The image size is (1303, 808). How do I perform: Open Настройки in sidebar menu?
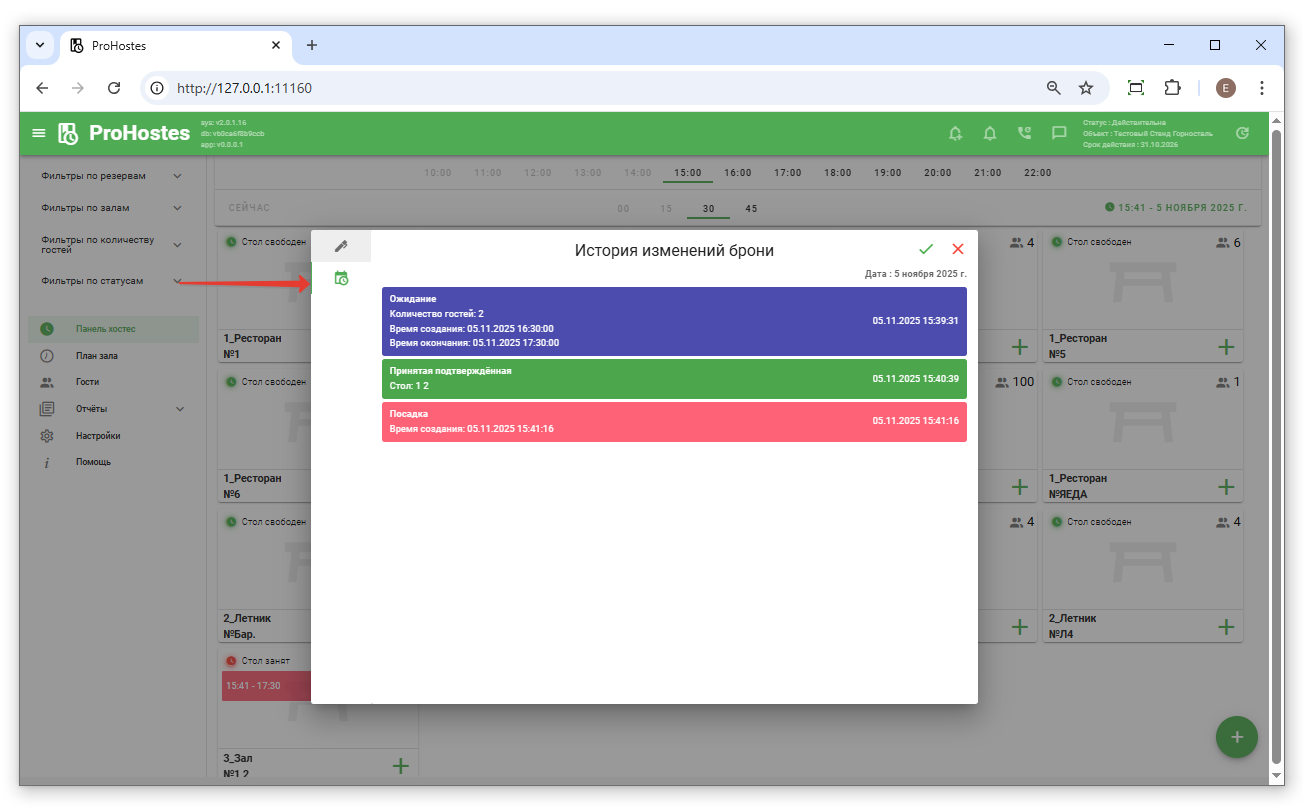97,436
